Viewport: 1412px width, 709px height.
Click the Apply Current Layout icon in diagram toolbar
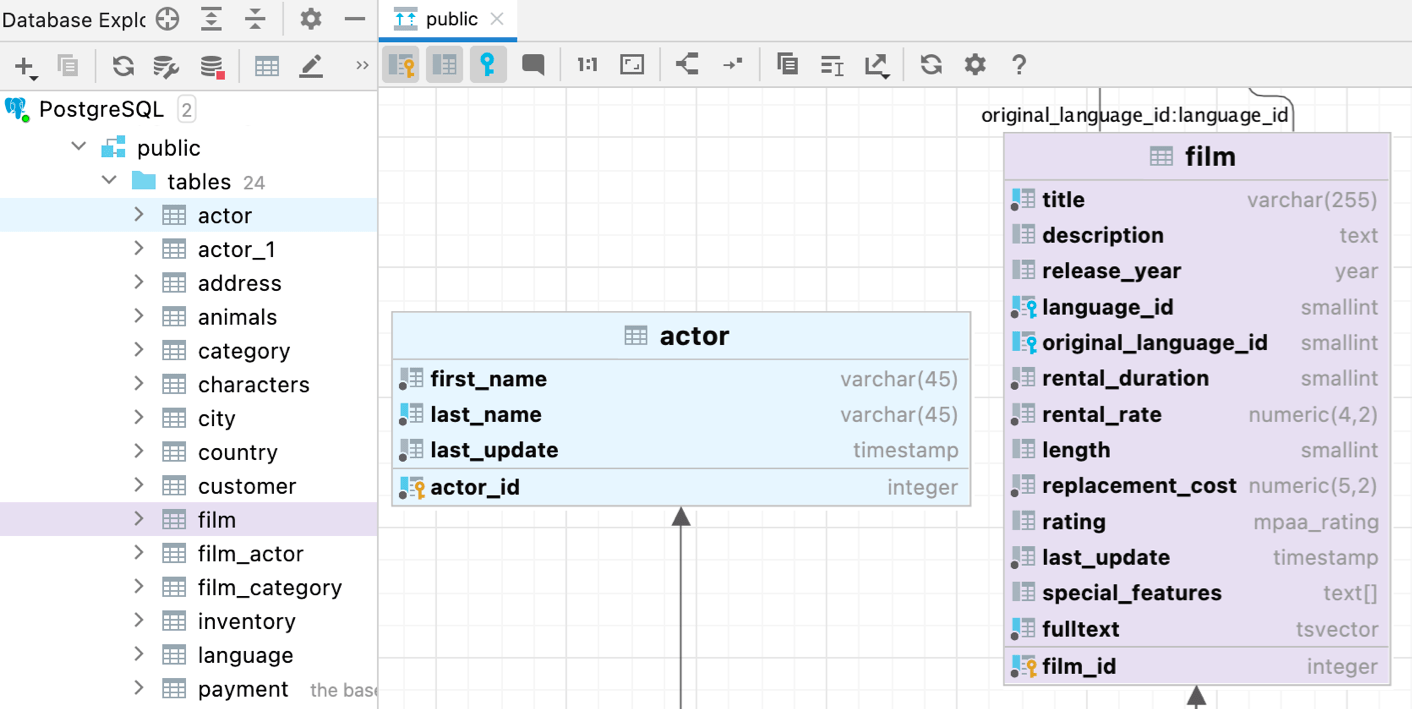pos(686,65)
